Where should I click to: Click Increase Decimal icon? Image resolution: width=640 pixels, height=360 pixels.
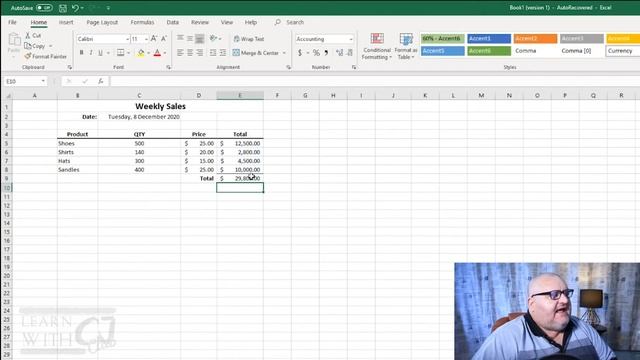pos(339,53)
